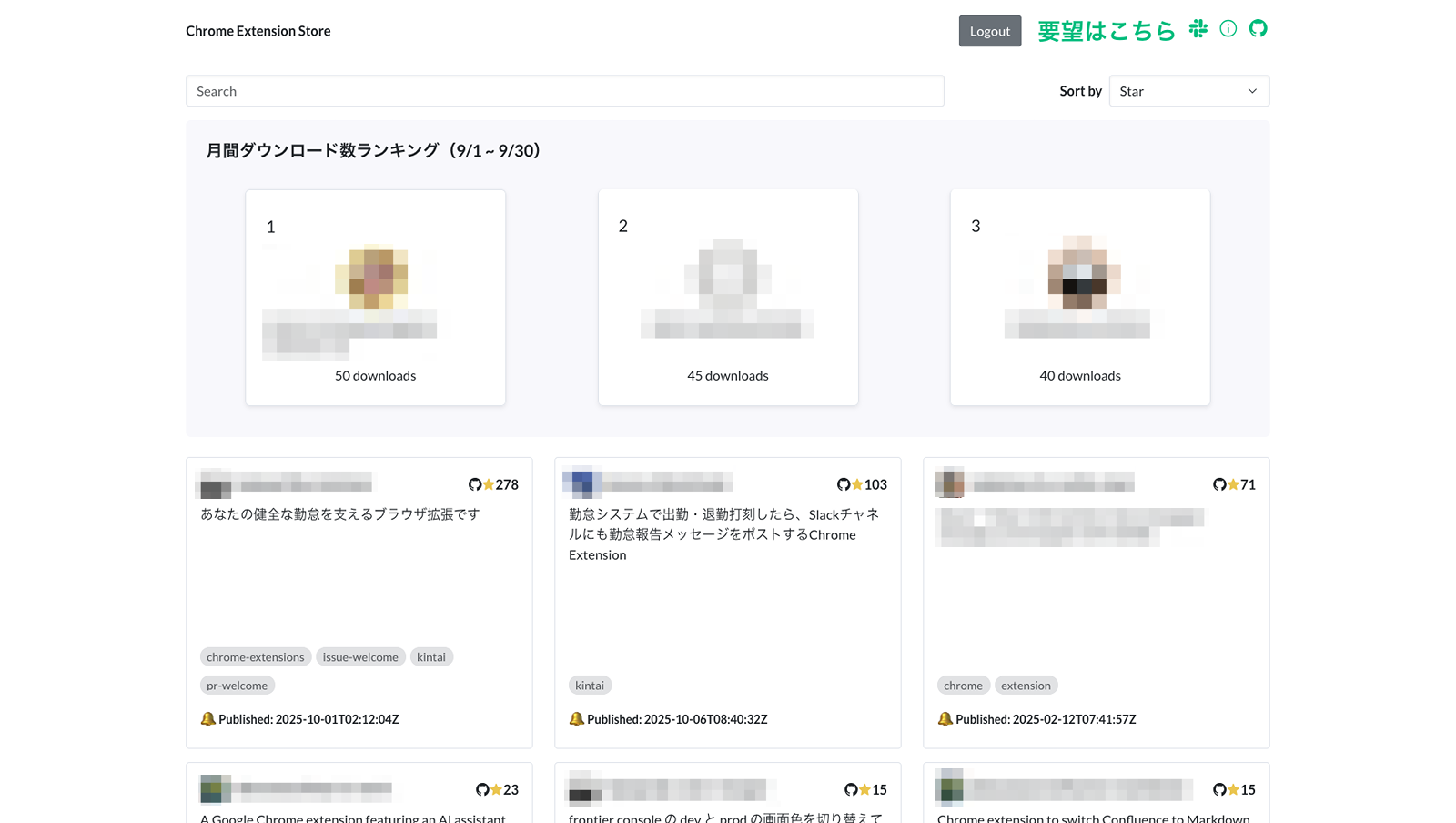This screenshot has width=1456, height=823.
Task: Select the pr-welcome tag
Action: point(237,685)
